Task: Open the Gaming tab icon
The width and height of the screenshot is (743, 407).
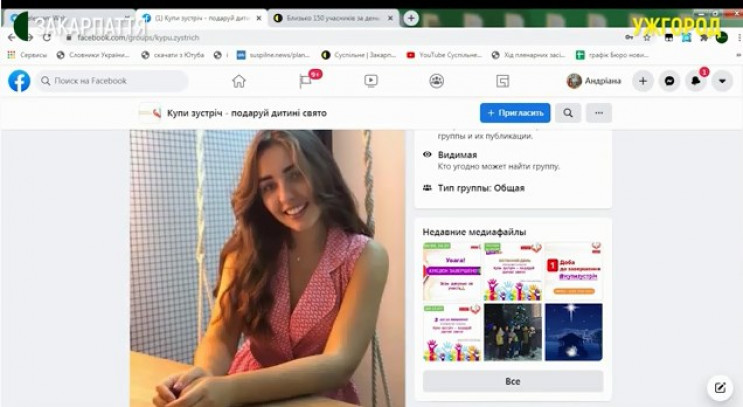Action: pos(503,81)
